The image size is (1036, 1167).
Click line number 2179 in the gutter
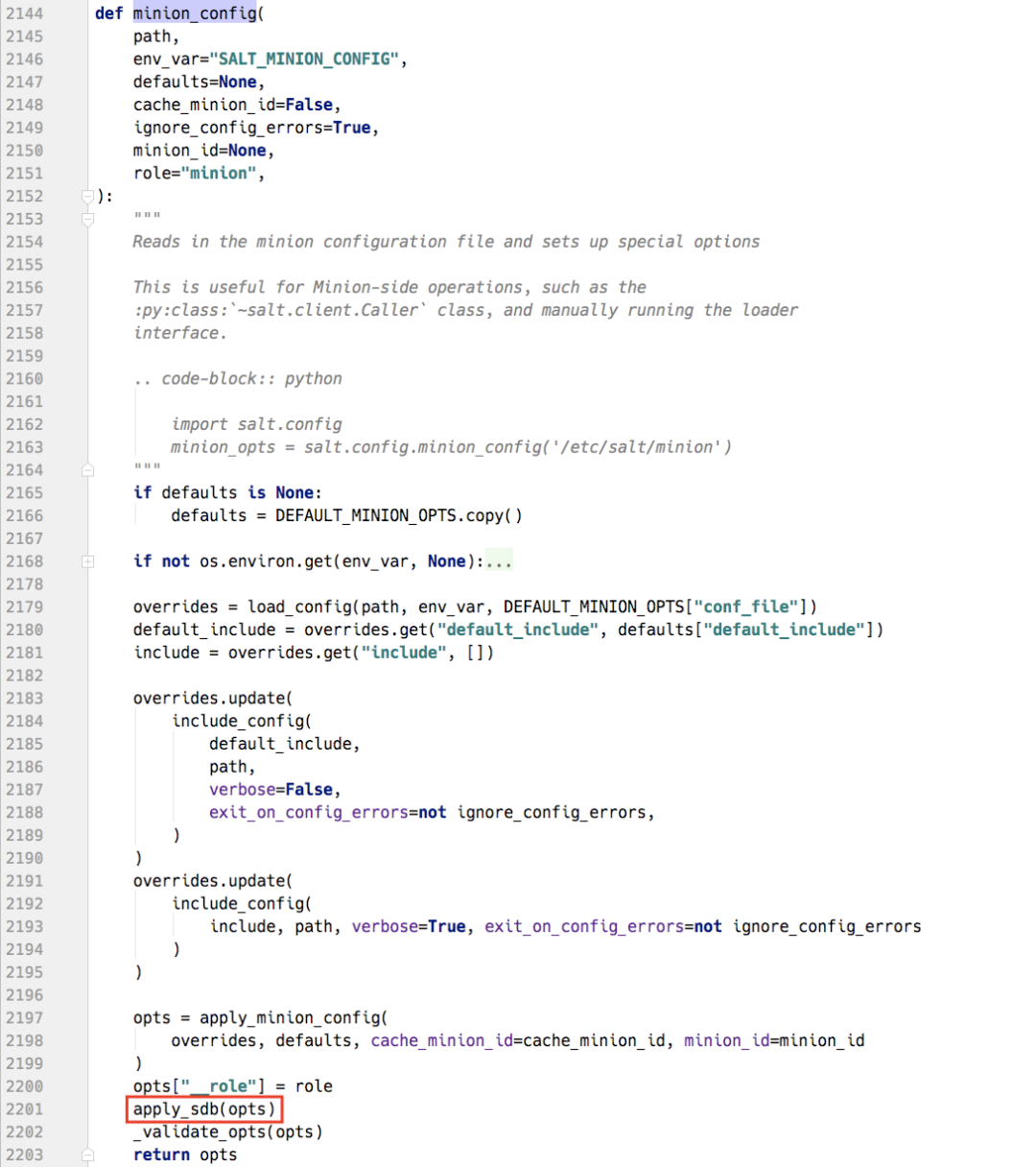point(24,607)
